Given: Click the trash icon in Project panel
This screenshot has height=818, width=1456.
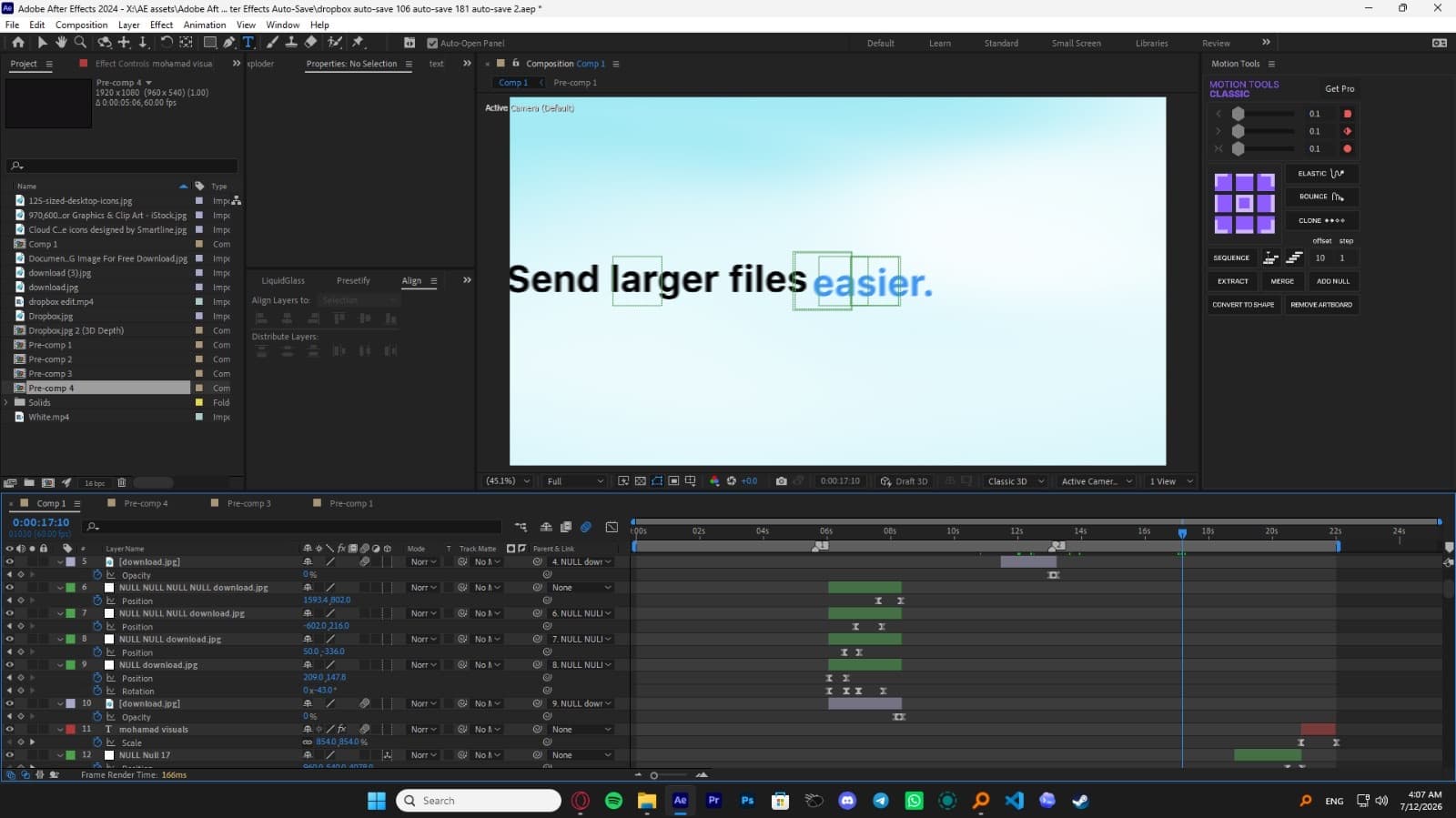Looking at the screenshot, I should pyautogui.click(x=121, y=483).
